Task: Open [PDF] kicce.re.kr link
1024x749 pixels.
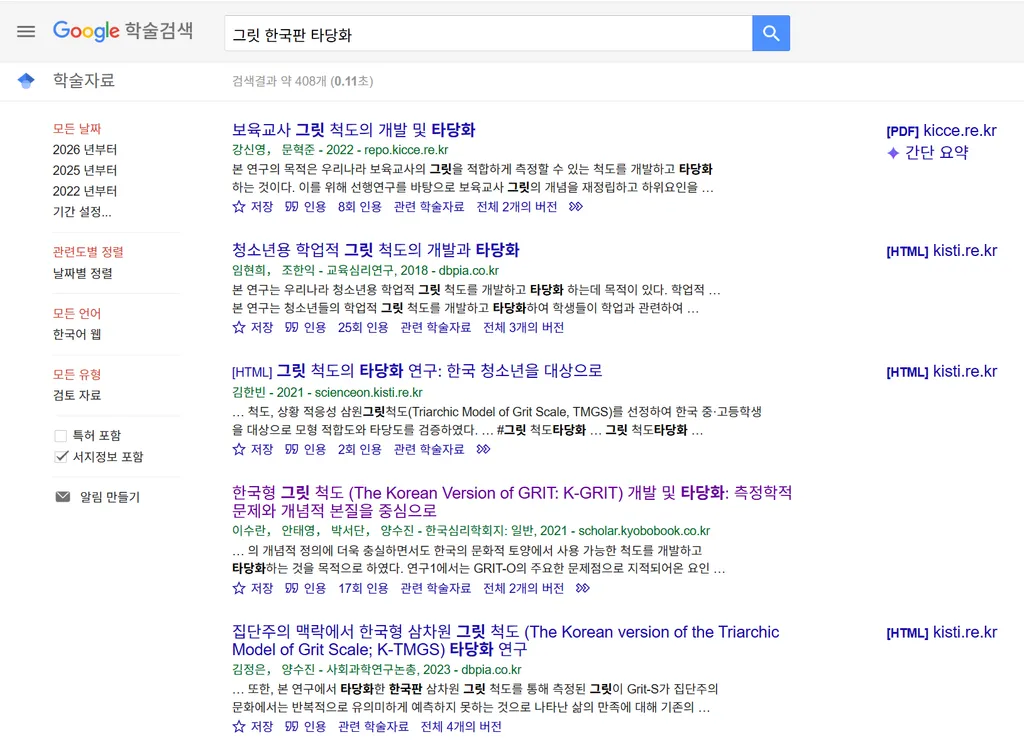Action: tap(941, 131)
